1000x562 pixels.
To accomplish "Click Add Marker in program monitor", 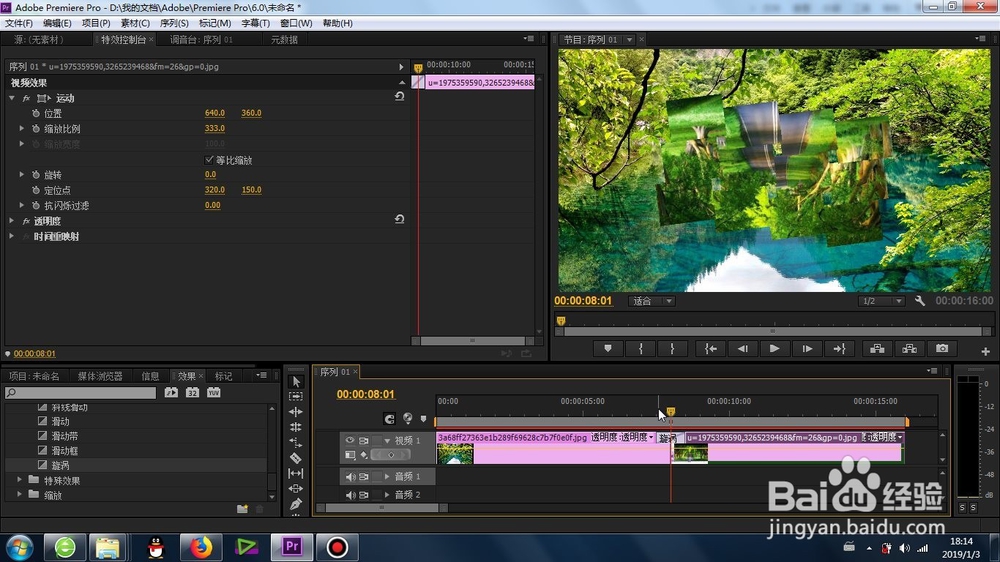I will click(x=608, y=348).
